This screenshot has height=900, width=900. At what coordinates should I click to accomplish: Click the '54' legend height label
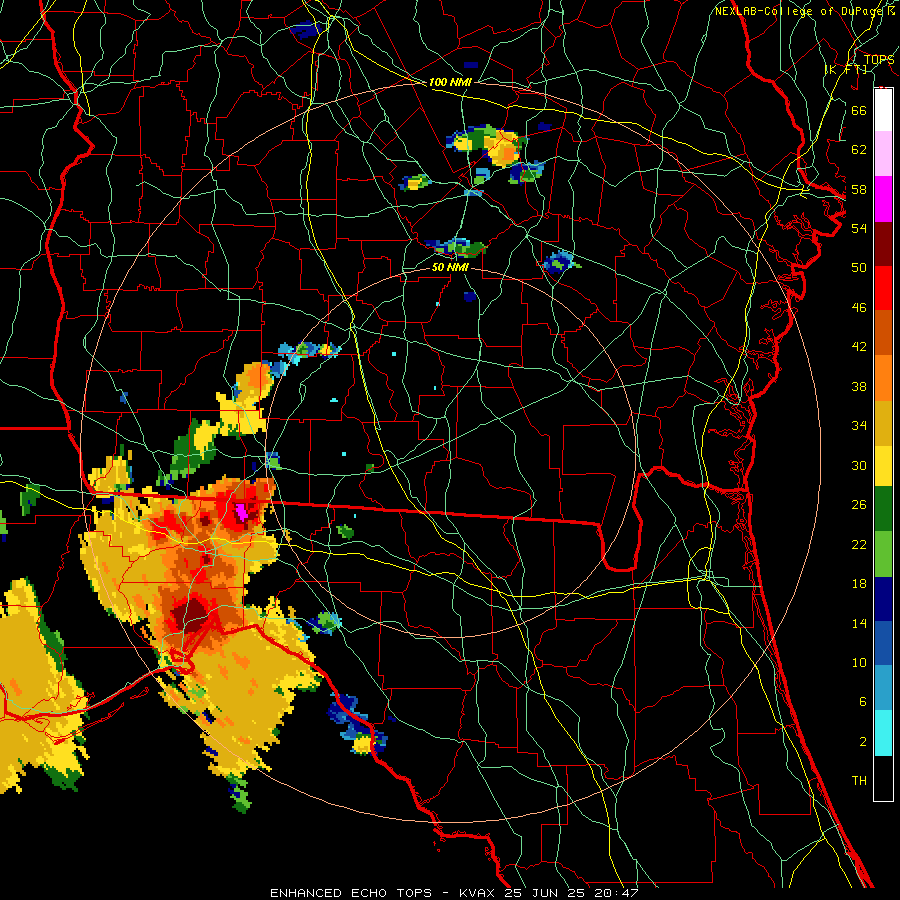pyautogui.click(x=859, y=228)
